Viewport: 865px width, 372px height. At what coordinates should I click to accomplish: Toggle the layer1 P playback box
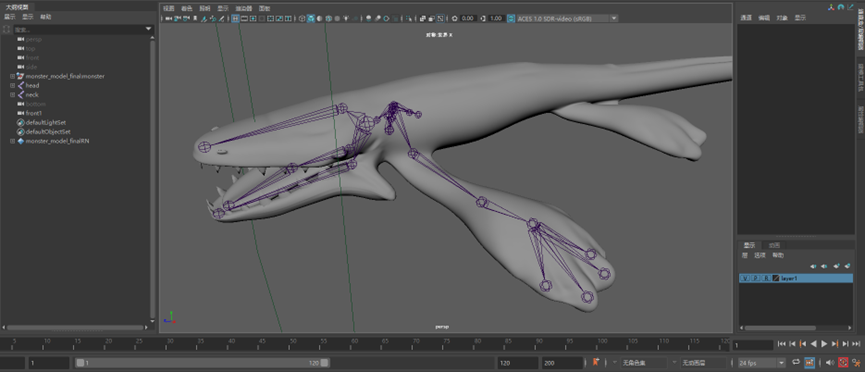pos(756,279)
